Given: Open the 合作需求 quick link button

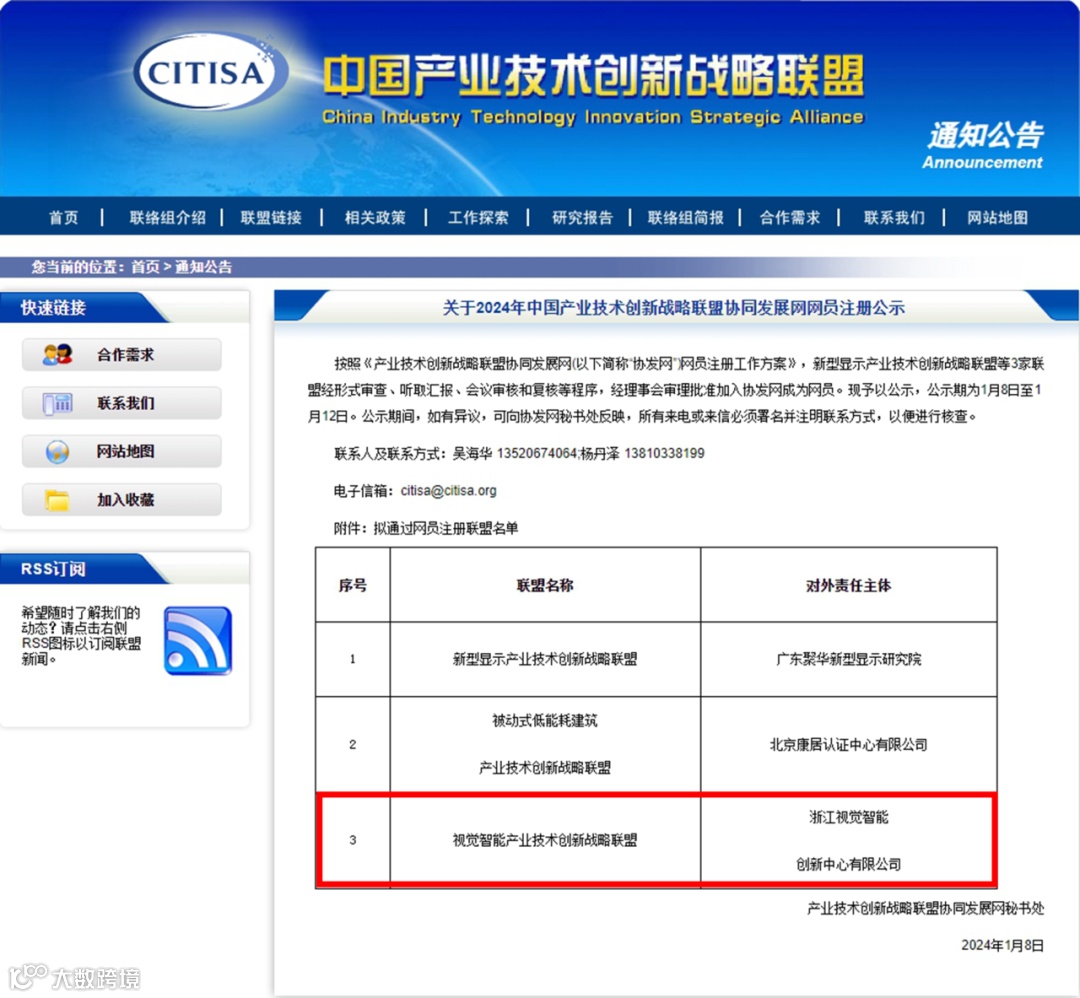Looking at the screenshot, I should tap(122, 355).
